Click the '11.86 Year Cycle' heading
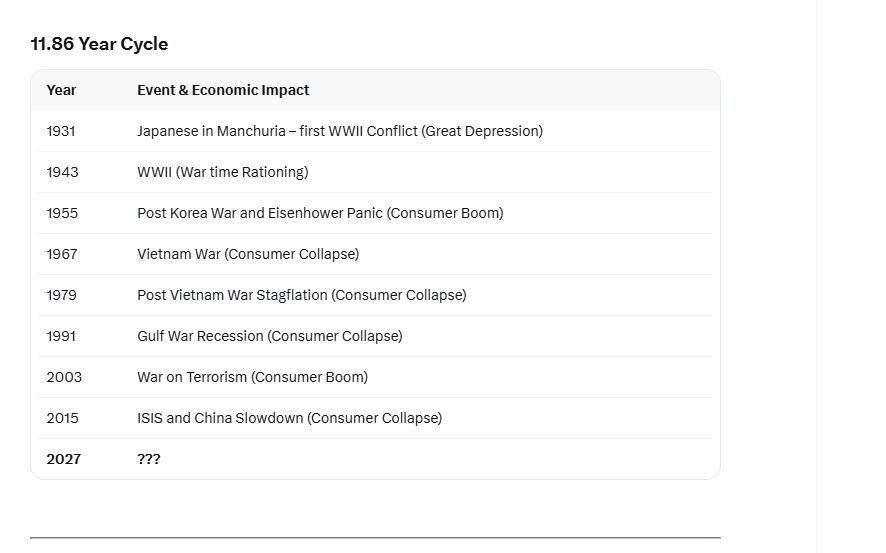The height and width of the screenshot is (553, 886). [x=99, y=44]
